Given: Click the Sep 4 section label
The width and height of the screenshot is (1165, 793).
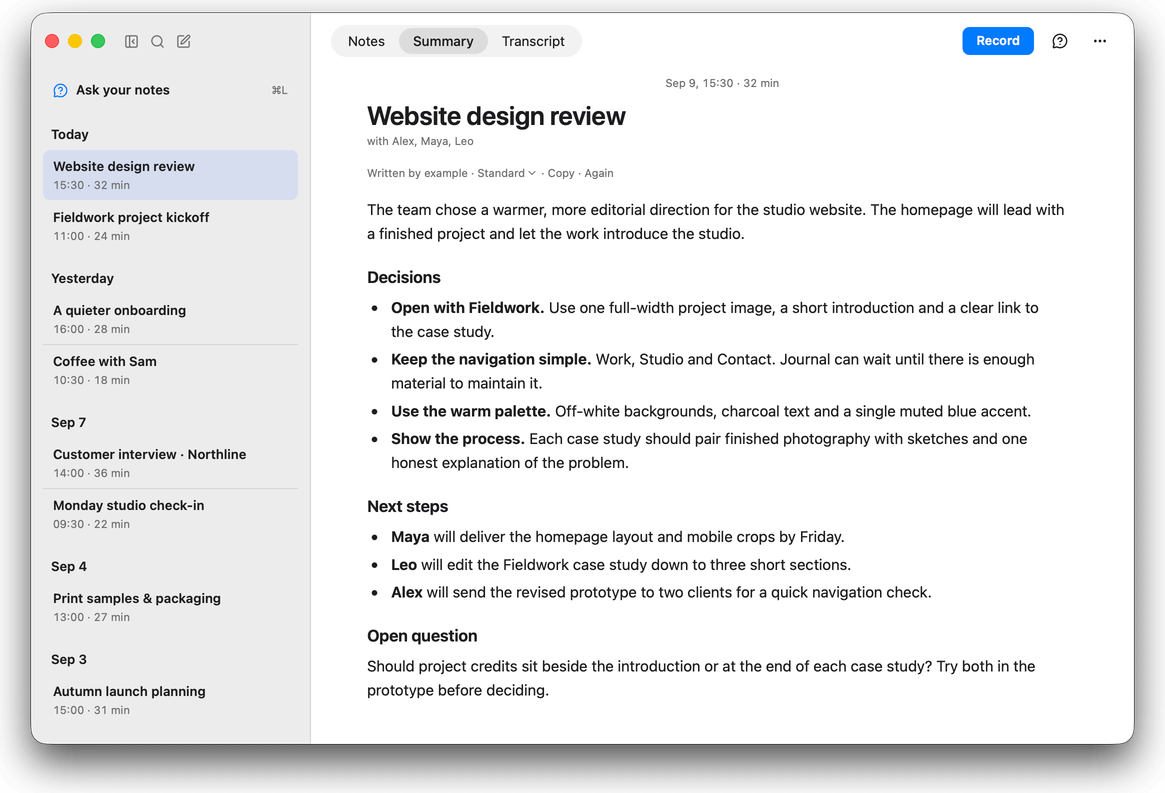Looking at the screenshot, I should click(68, 566).
